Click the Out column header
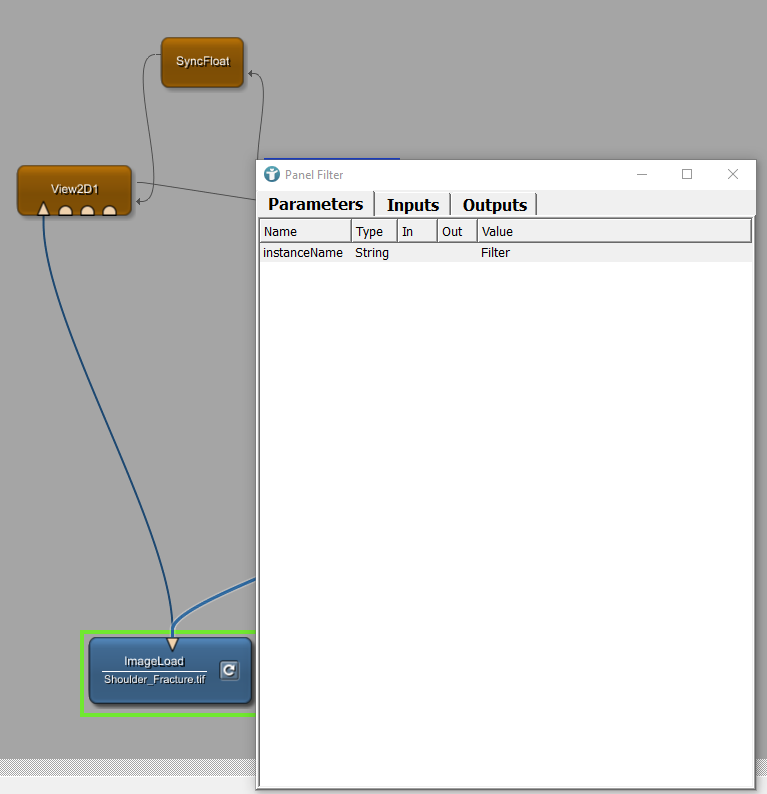 tap(456, 231)
